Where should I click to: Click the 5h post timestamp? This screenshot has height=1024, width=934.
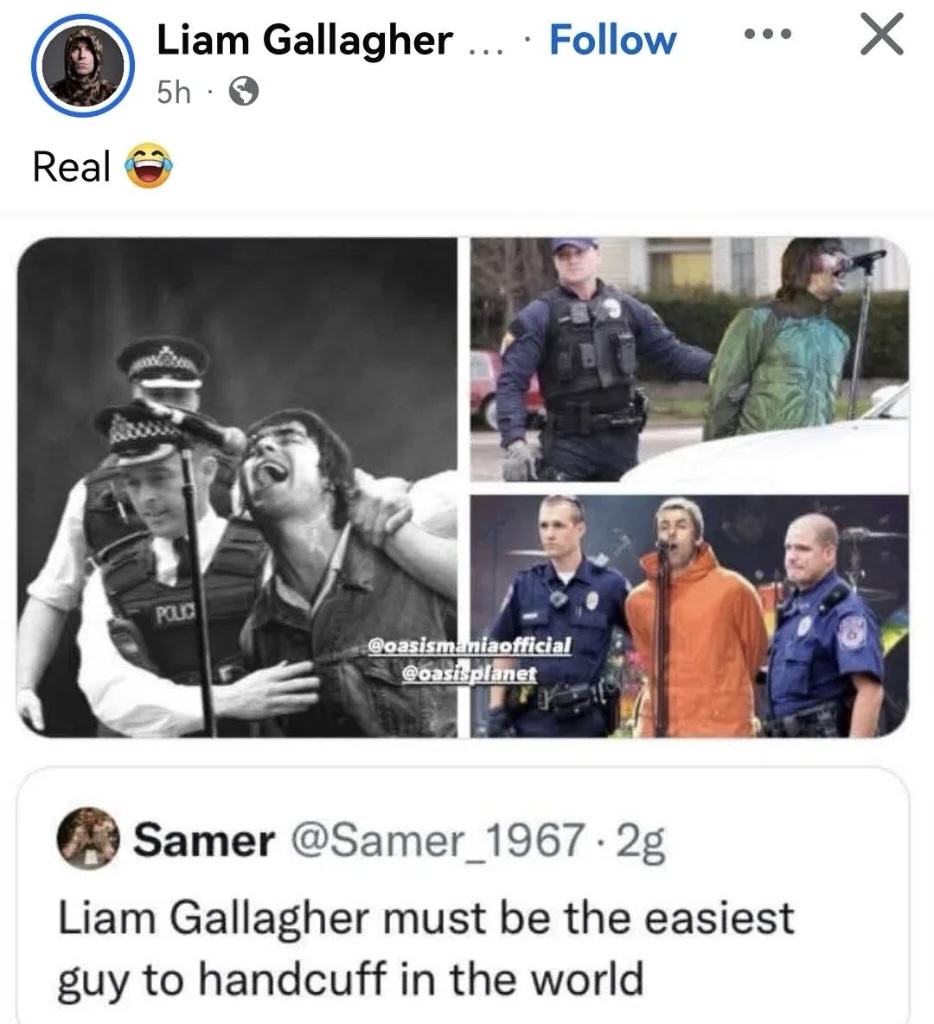[174, 92]
